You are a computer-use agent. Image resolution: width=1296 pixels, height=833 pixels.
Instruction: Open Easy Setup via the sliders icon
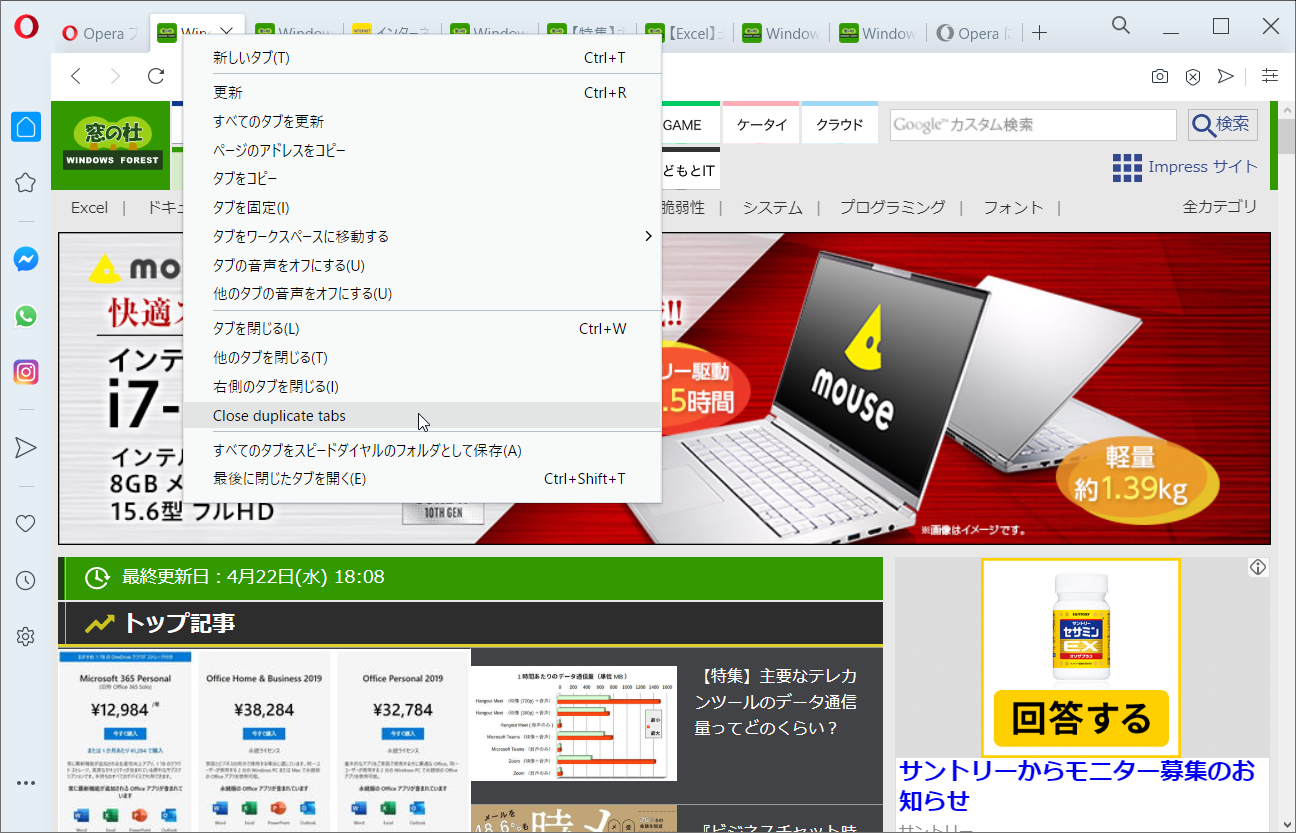point(1269,76)
